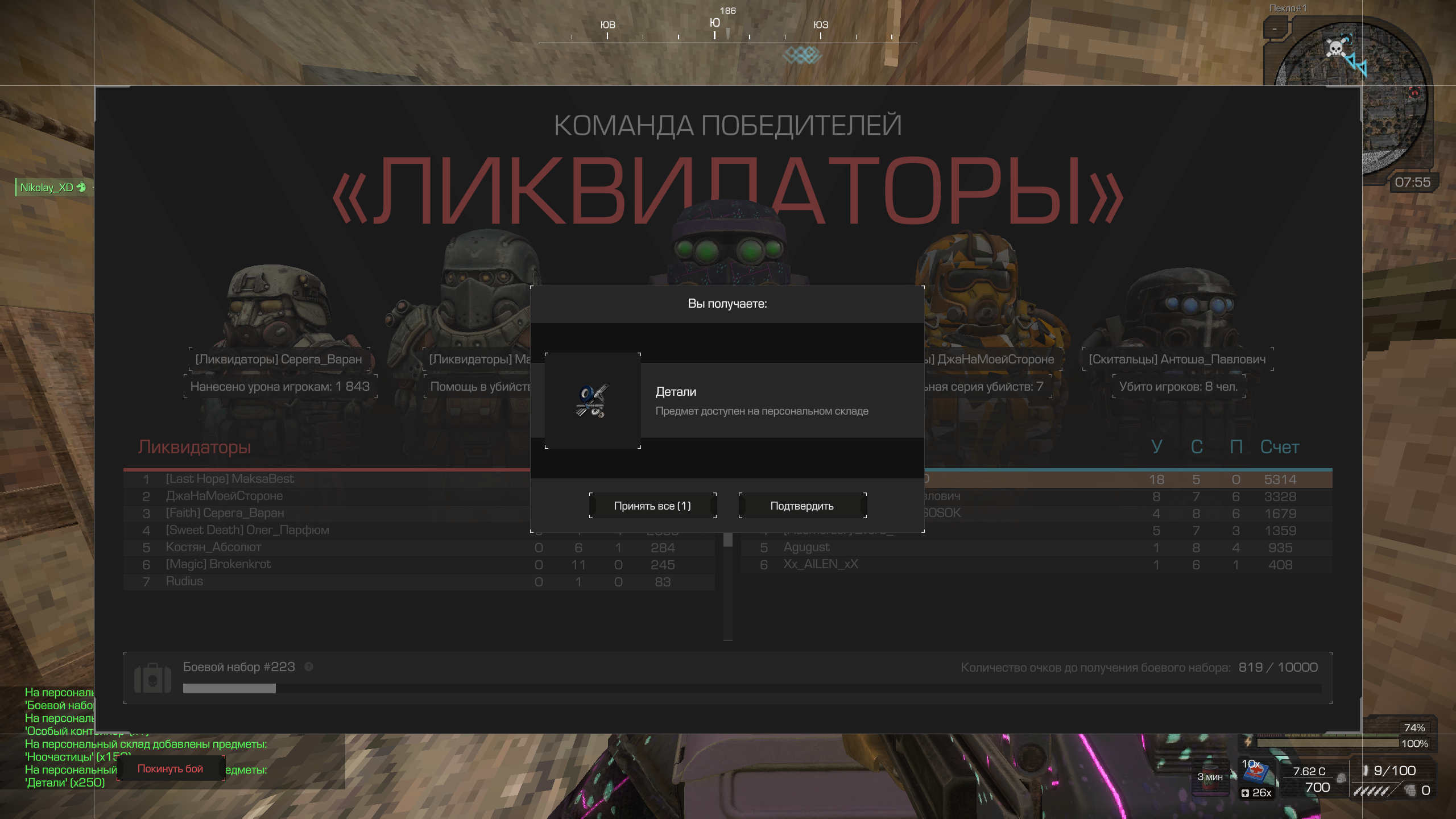This screenshot has width=1456, height=819.
Task: Click the 819 / 10000 points counter
Action: [1278, 667]
